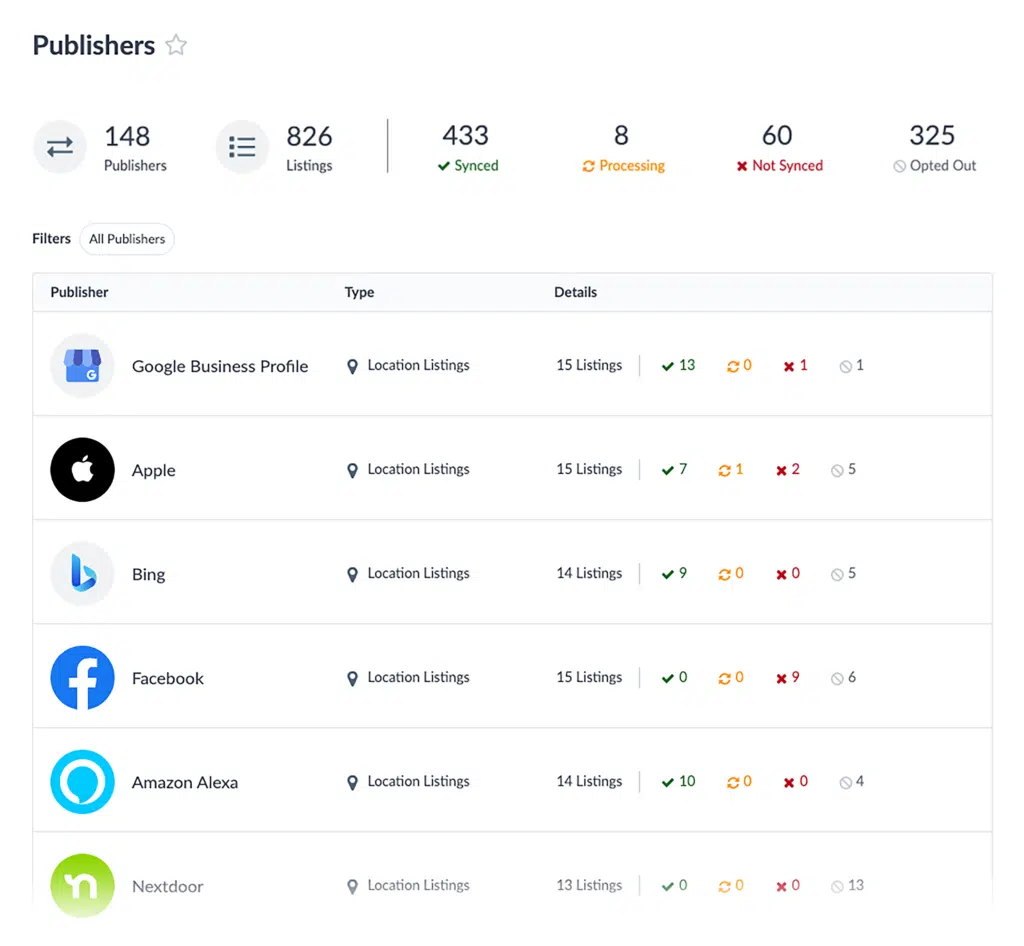Select the Bing publisher logo
This screenshot has height=946, width=1024.
coord(83,574)
